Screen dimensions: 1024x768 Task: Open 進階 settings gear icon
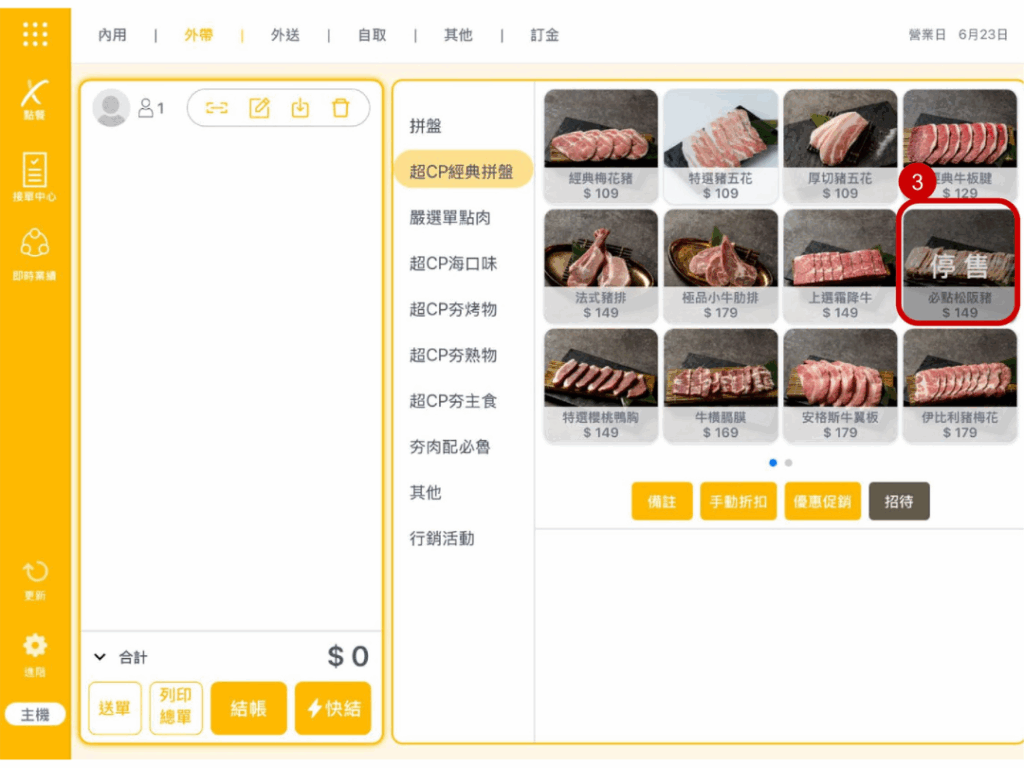pos(35,651)
